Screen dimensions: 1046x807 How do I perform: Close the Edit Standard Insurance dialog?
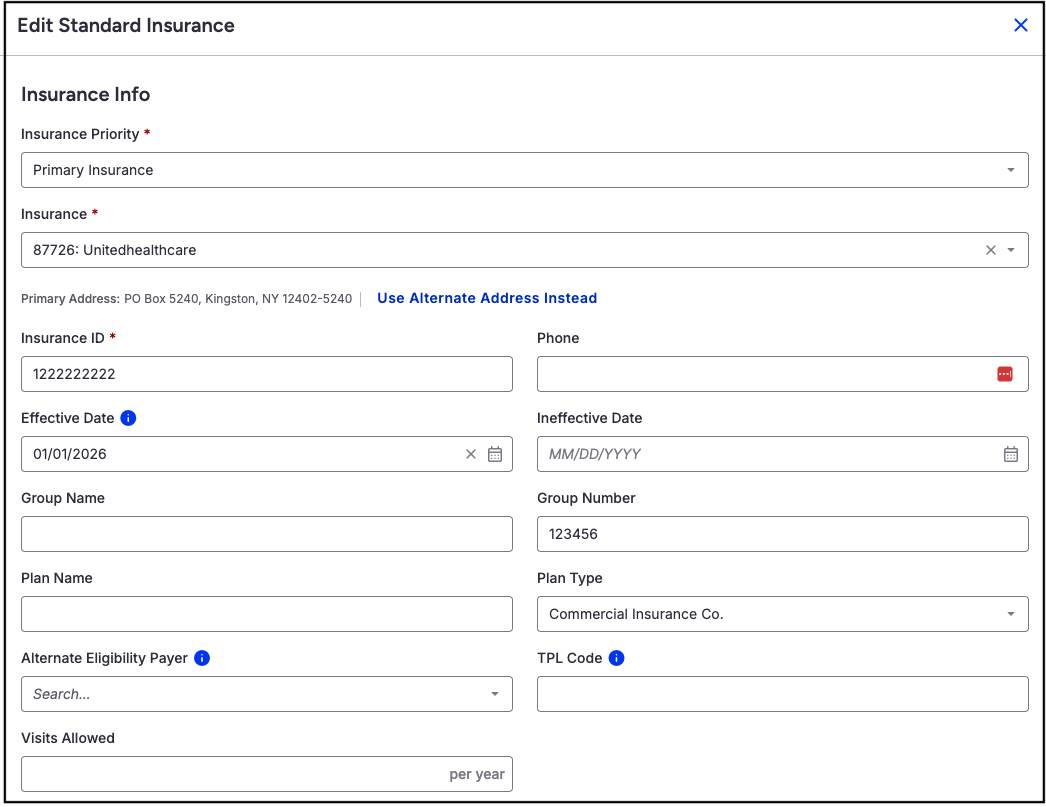coord(1021,25)
